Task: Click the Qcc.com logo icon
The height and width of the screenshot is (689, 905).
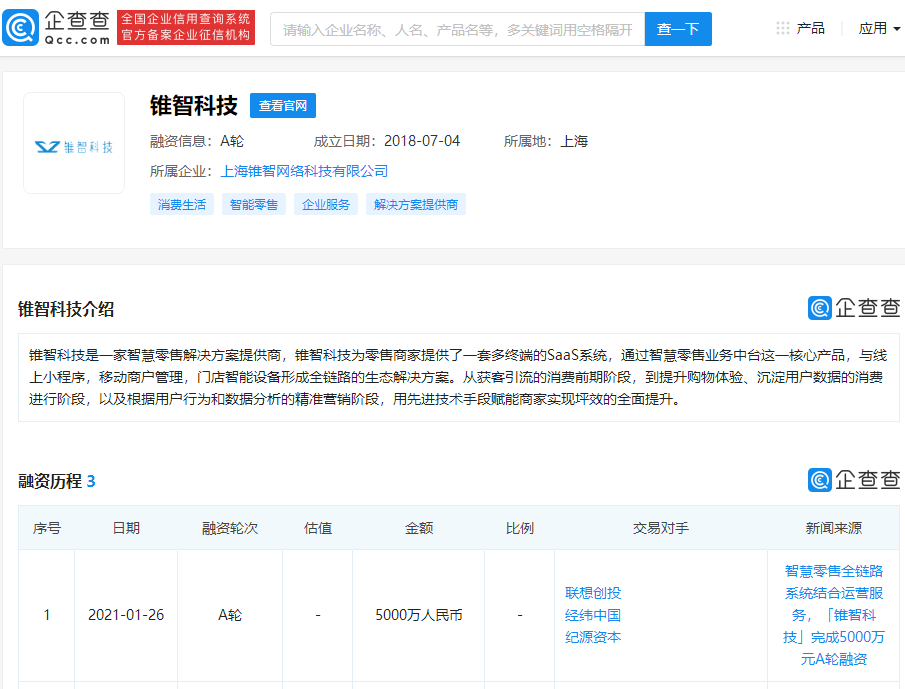Action: (x=21, y=28)
